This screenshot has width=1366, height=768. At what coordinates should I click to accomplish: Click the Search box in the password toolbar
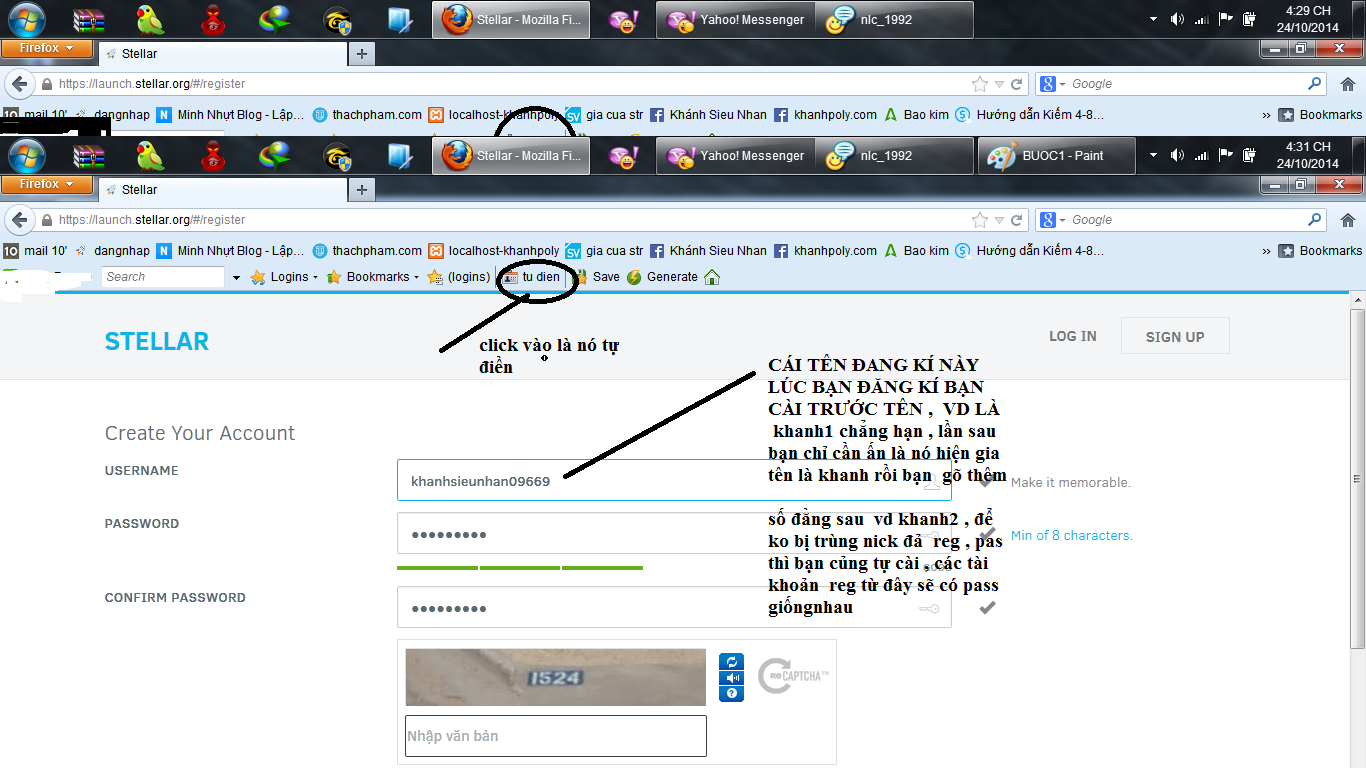tap(163, 277)
